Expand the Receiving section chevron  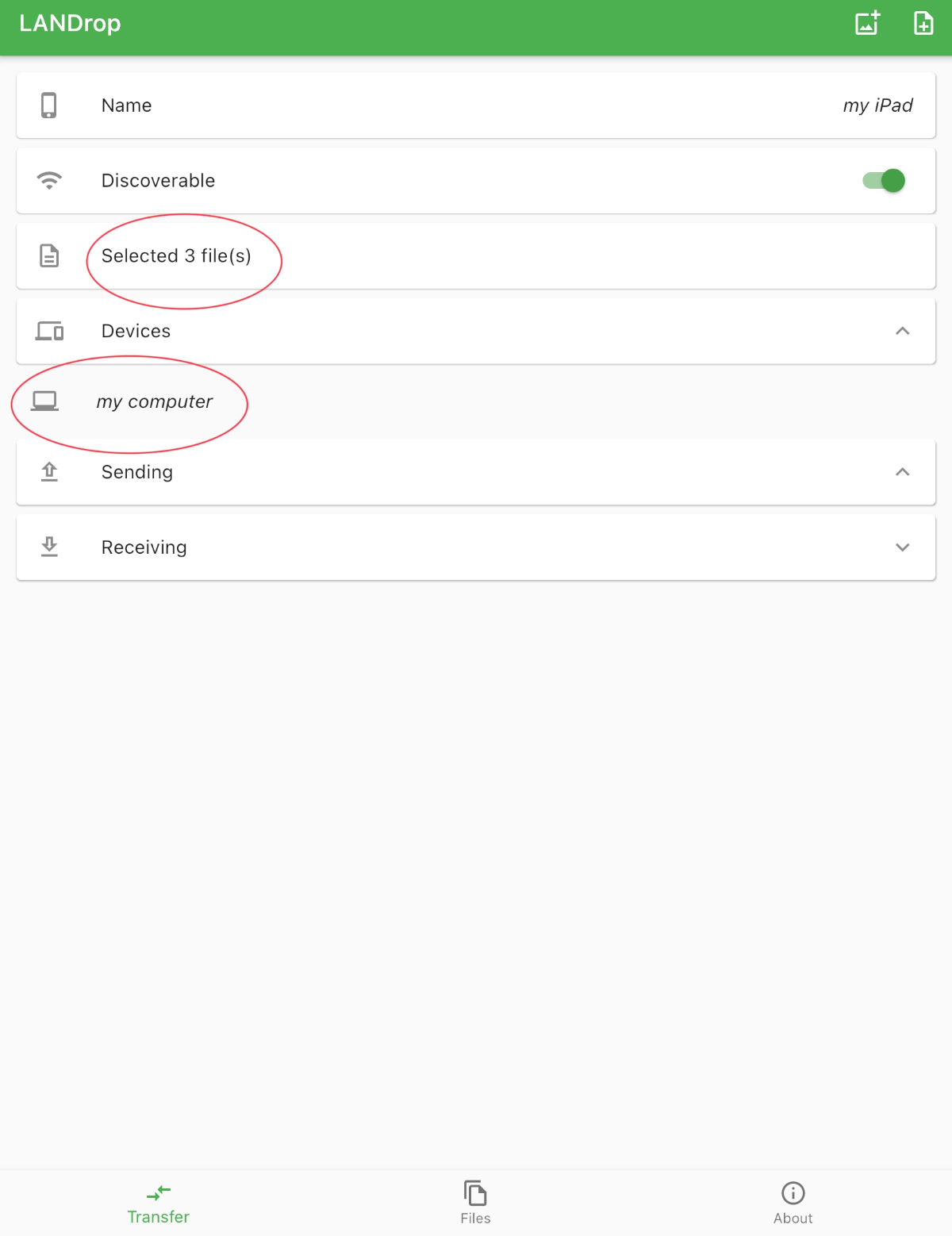[902, 547]
